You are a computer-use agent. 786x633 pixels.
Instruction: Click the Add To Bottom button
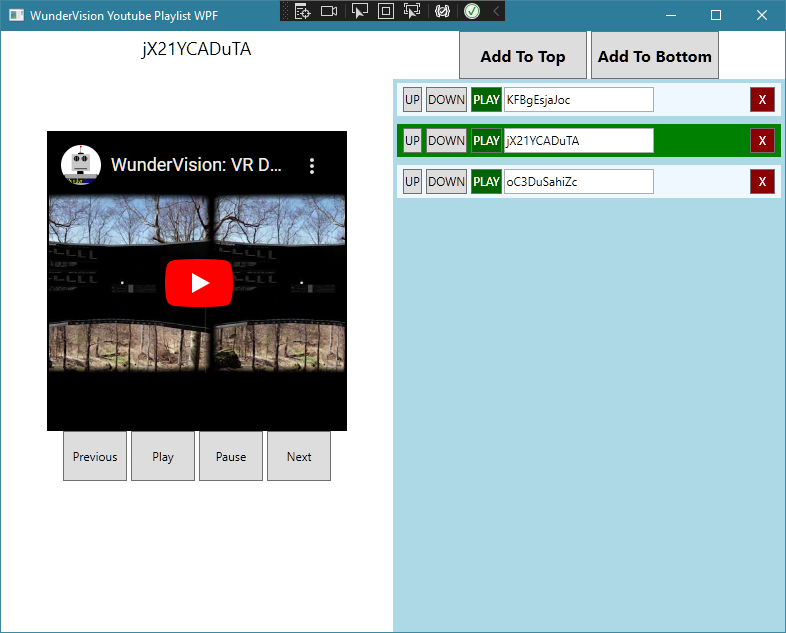click(x=655, y=55)
